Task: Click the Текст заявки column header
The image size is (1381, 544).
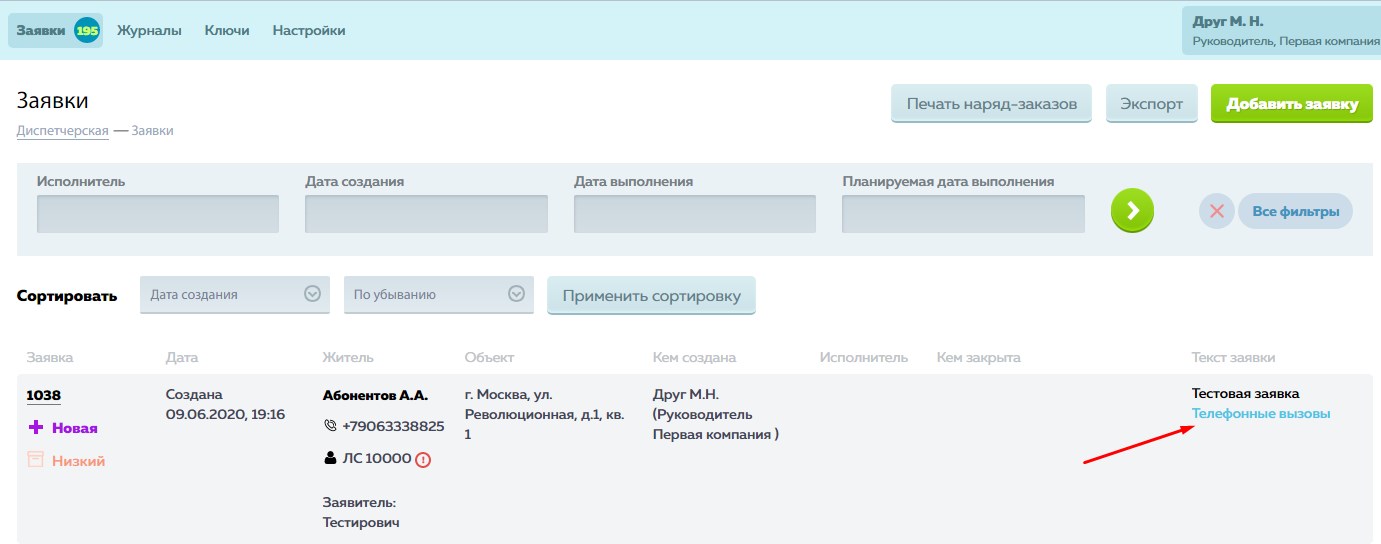Action: point(1233,357)
